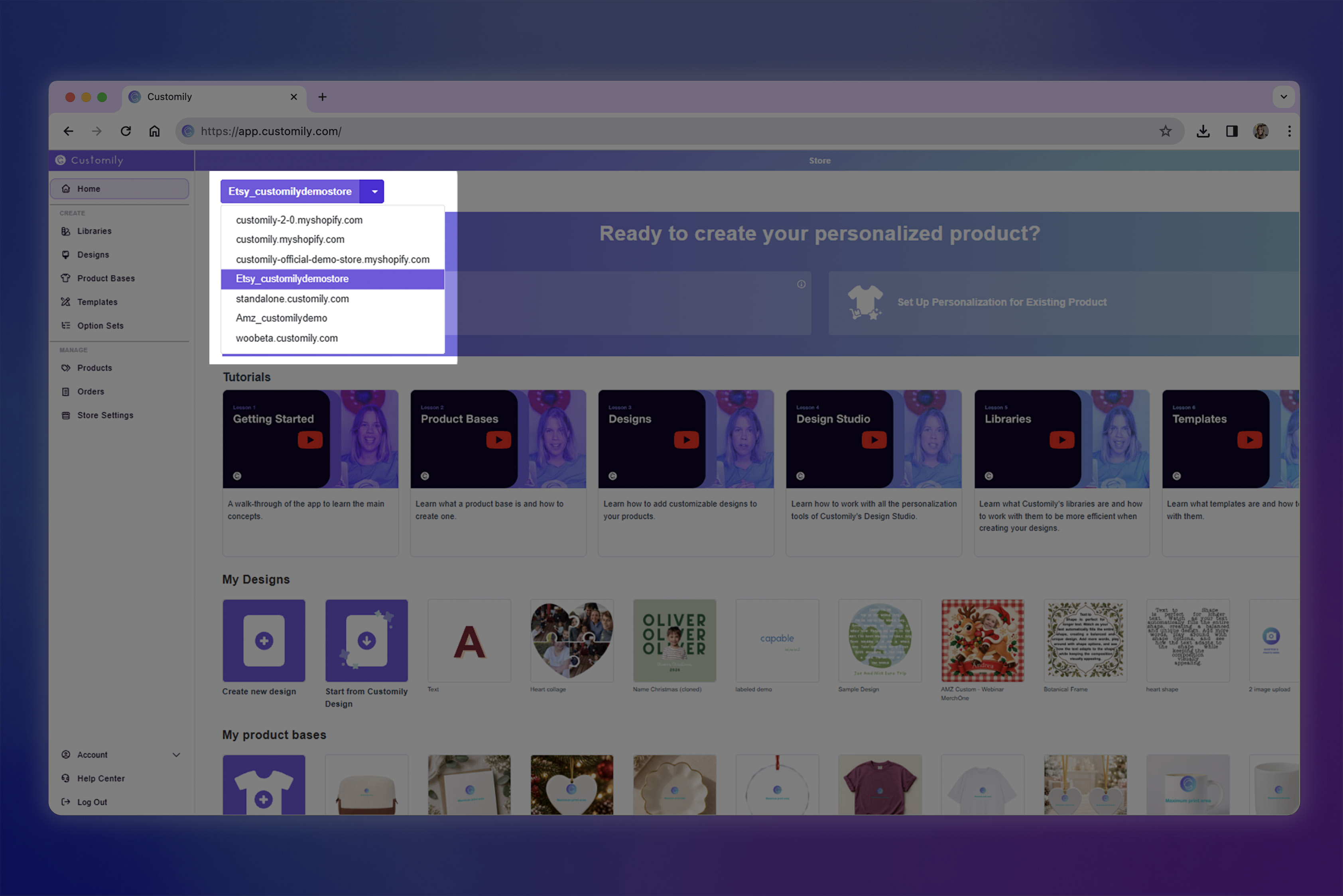Click Create new design tile

264,641
